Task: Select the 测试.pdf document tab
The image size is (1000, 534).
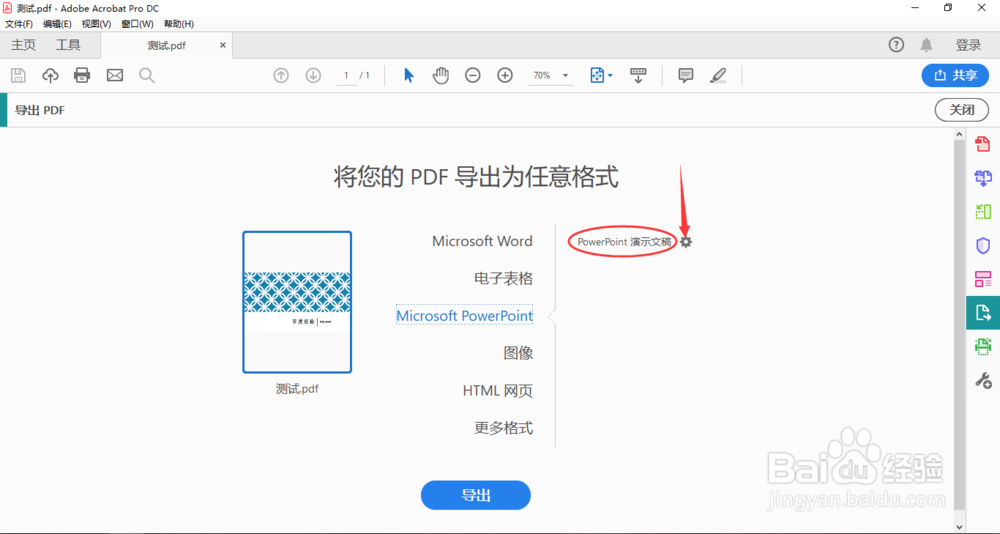Action: tap(166, 46)
